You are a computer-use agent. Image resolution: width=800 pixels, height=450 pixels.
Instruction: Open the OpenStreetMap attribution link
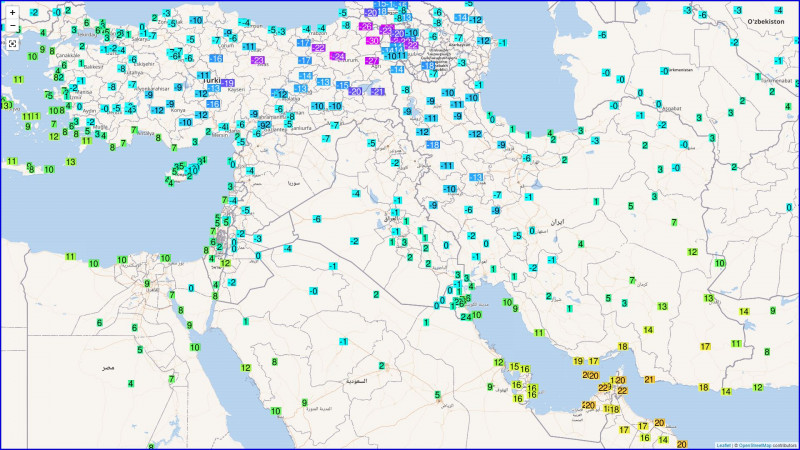tap(755, 445)
